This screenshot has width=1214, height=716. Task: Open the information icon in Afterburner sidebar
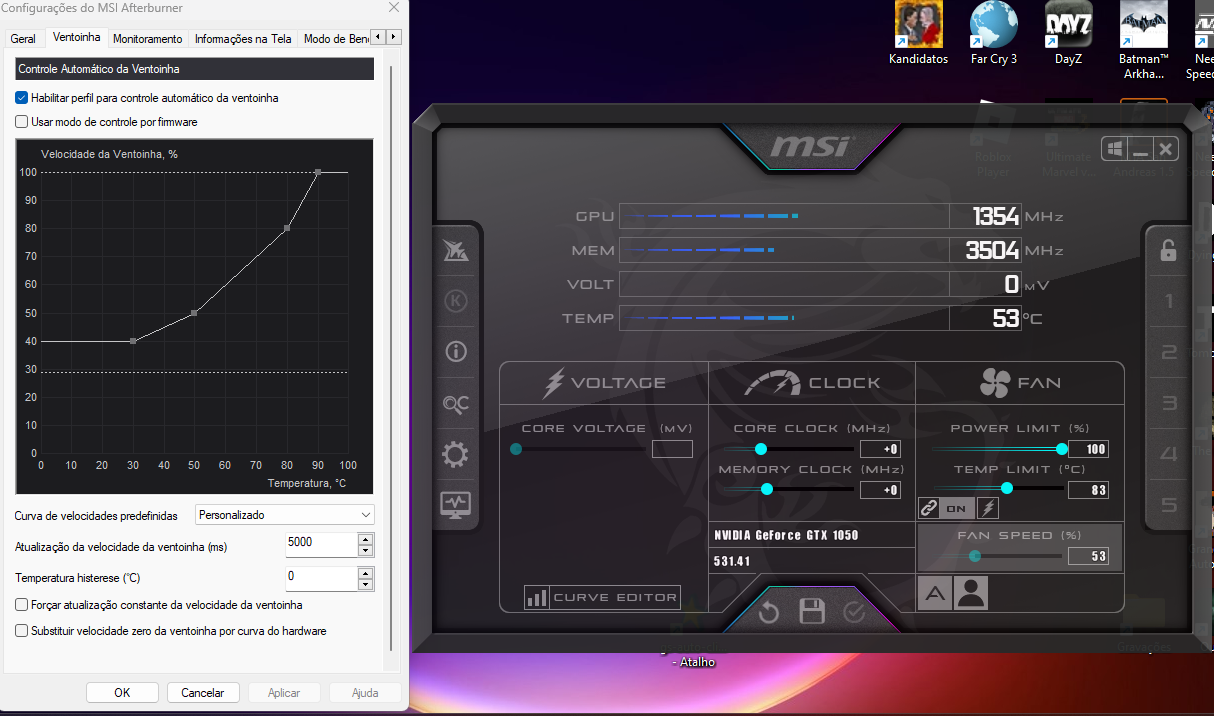(456, 352)
